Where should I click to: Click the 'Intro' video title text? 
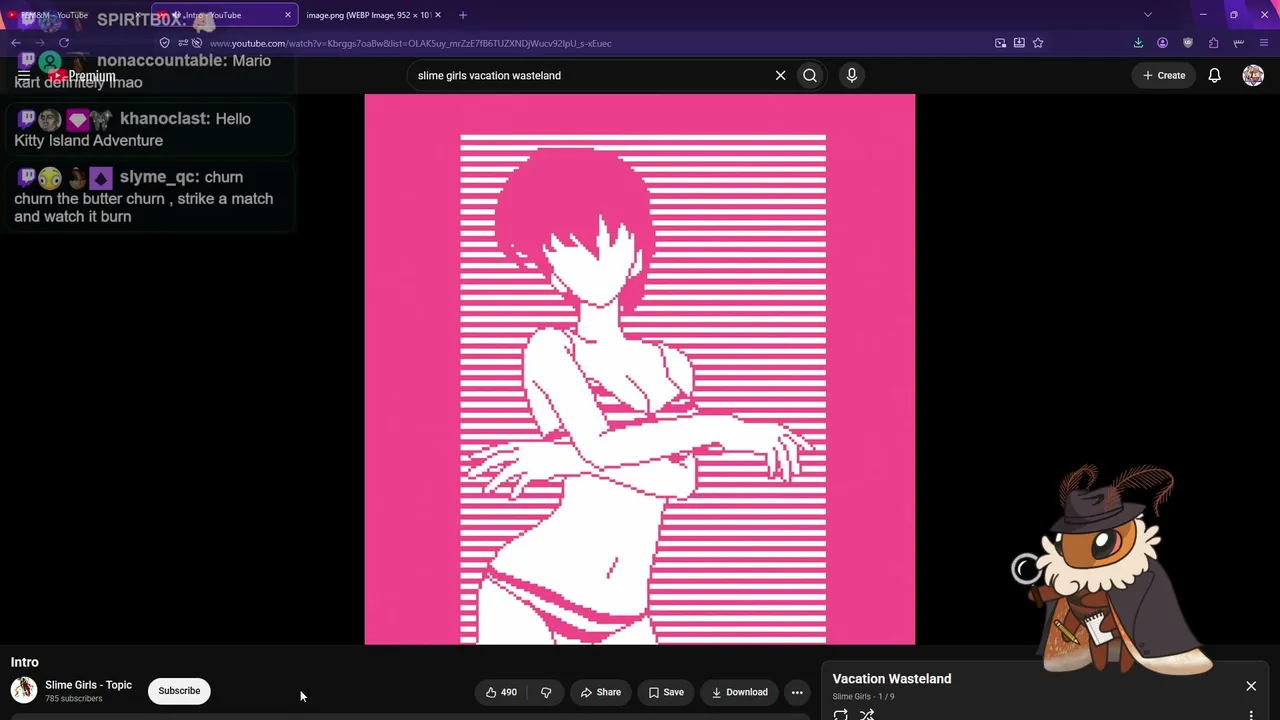25,662
